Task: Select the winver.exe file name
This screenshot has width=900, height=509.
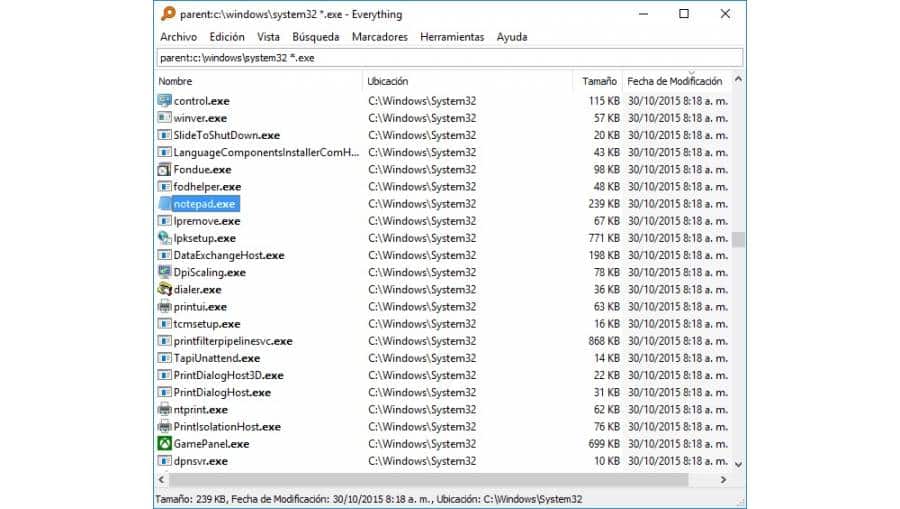Action: click(x=200, y=118)
